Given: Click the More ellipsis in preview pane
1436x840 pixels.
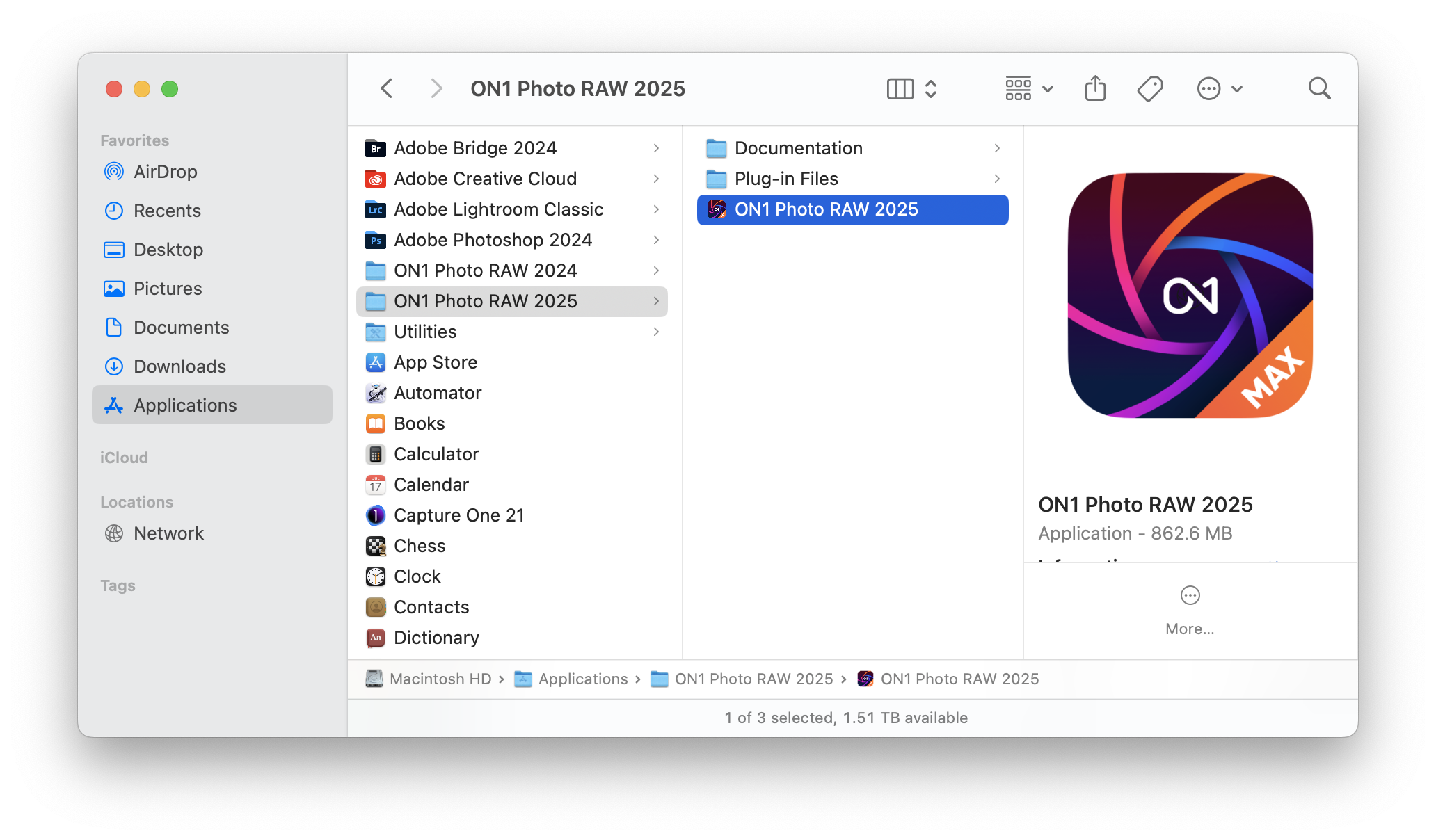Looking at the screenshot, I should point(1190,596).
